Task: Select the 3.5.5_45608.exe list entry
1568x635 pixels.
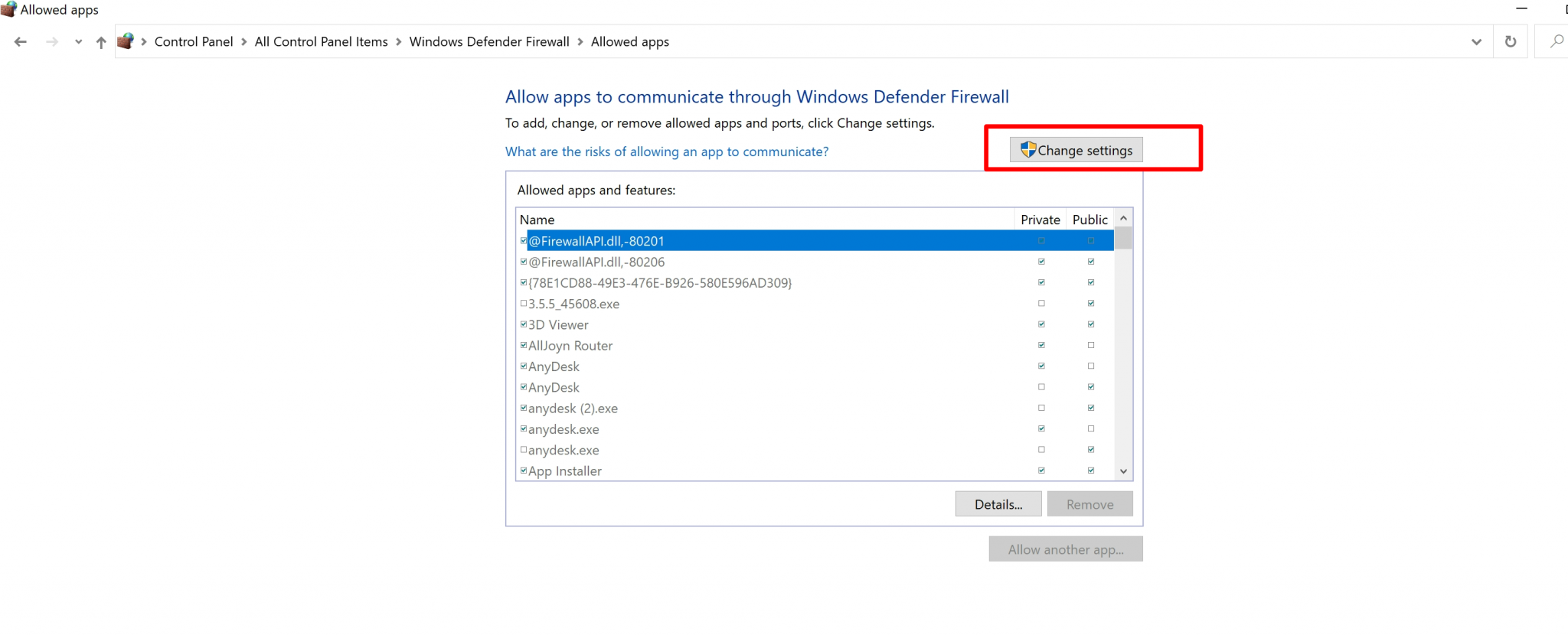Action: pos(573,304)
